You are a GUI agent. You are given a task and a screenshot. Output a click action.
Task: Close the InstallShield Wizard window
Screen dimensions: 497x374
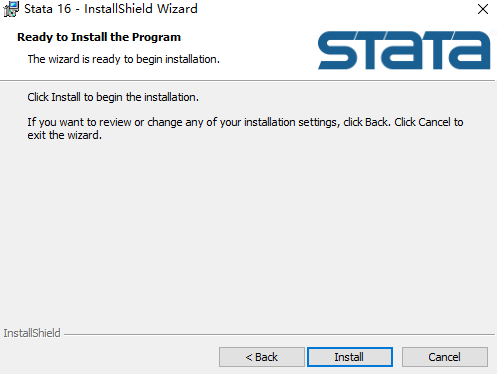(483, 9)
